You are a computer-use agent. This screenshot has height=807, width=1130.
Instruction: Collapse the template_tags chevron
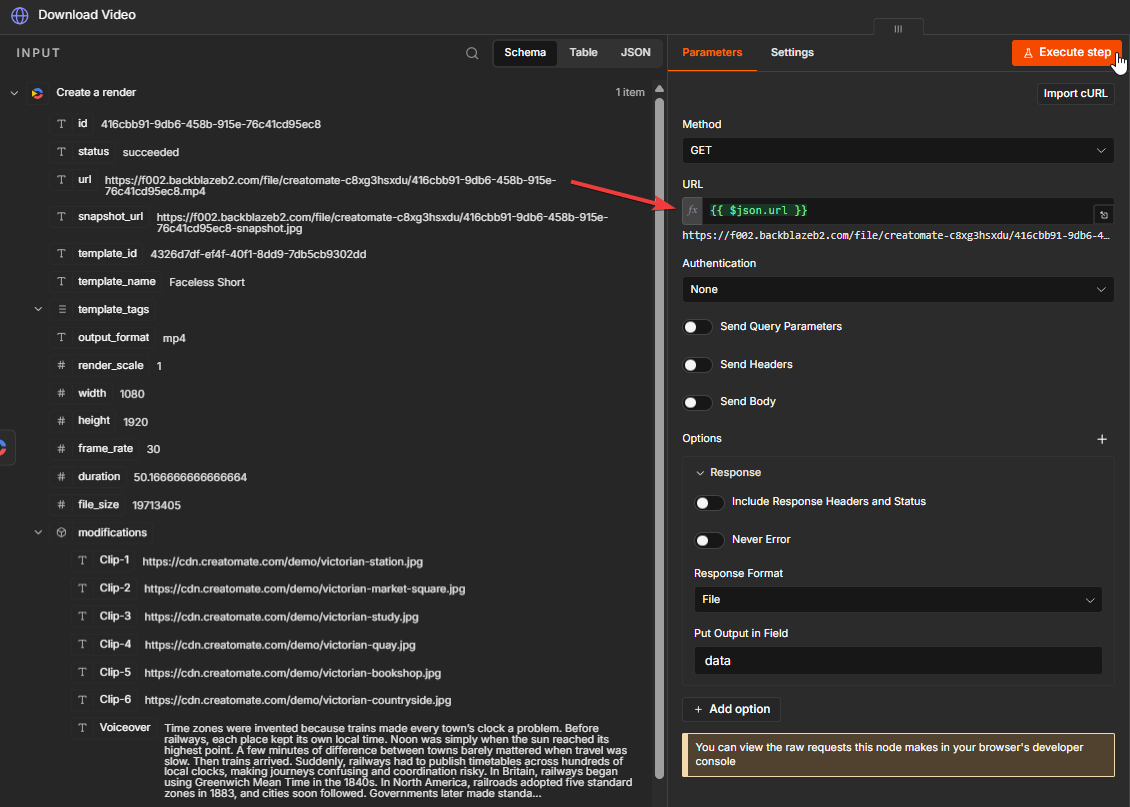point(38,309)
